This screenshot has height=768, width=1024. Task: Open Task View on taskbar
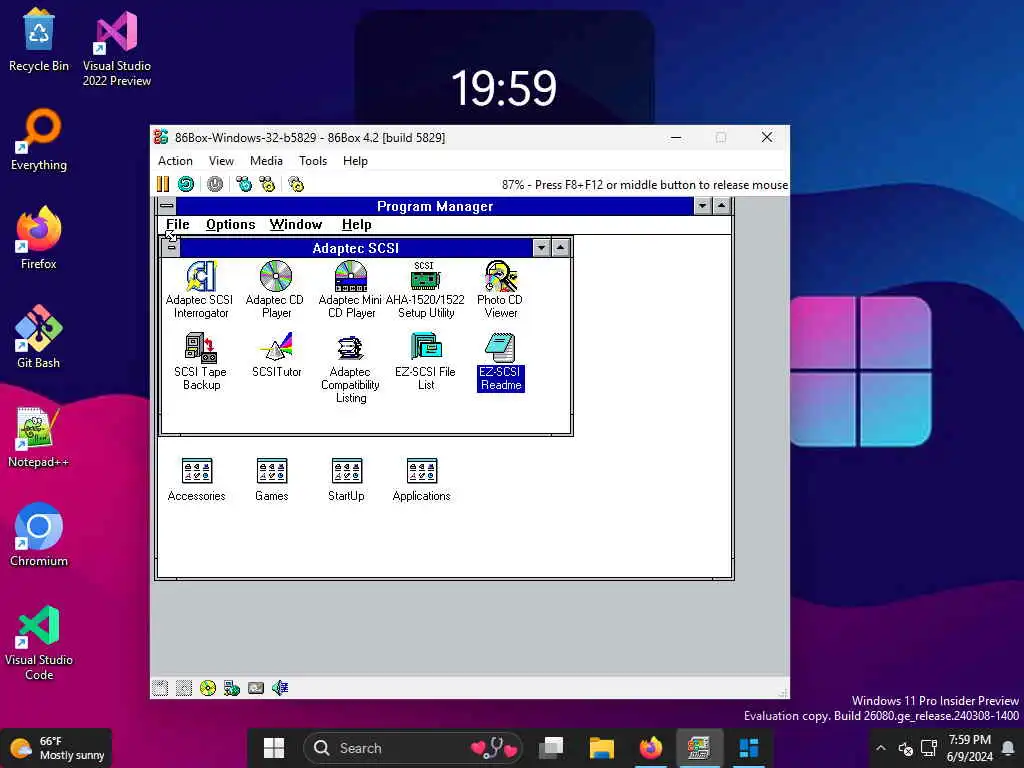pyautogui.click(x=551, y=748)
